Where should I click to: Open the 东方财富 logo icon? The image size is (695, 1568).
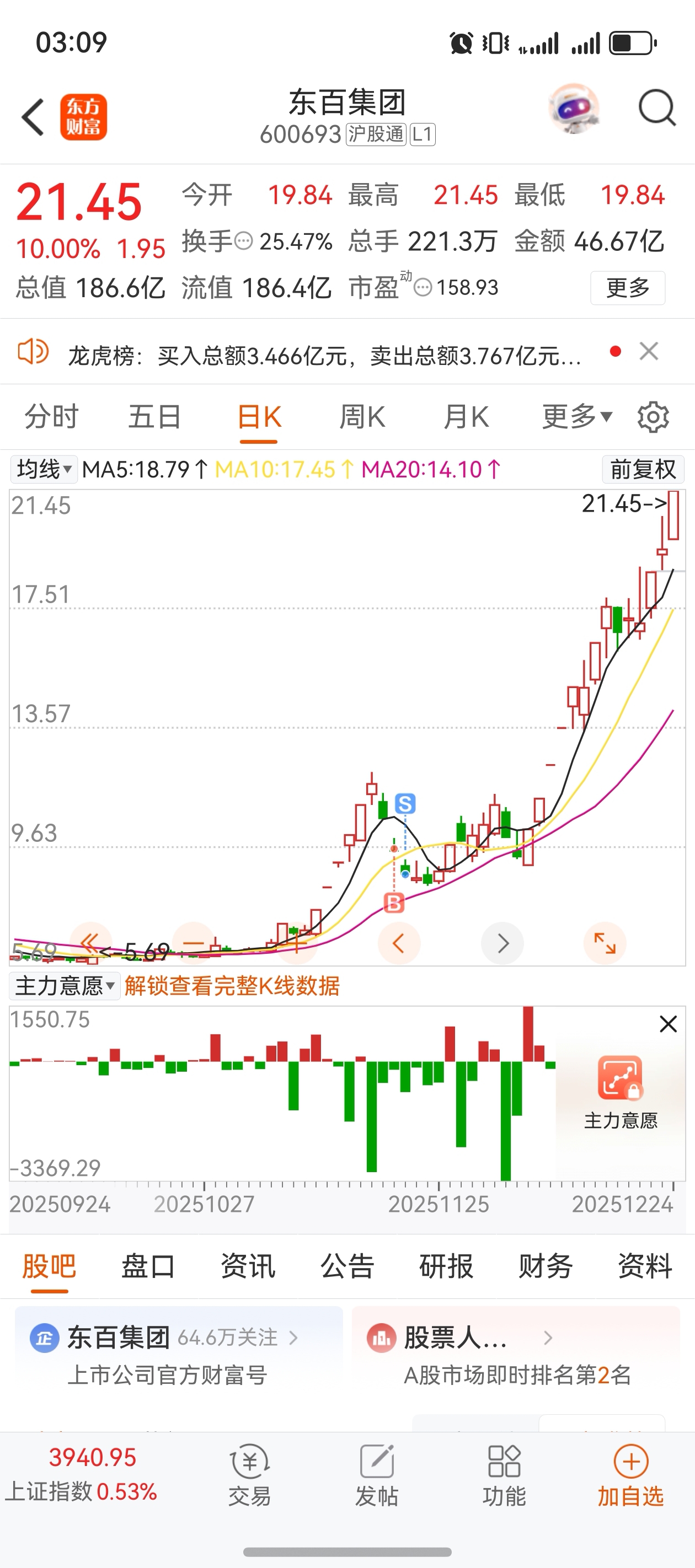point(83,117)
